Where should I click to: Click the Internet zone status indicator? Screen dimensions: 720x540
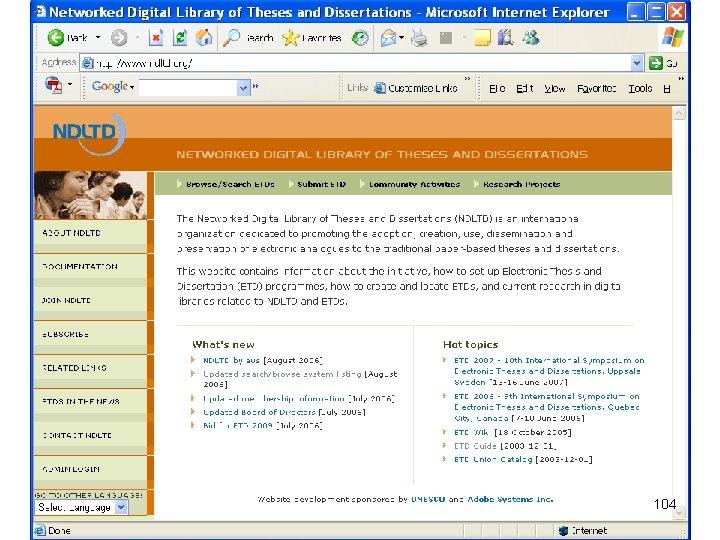click(x=583, y=530)
